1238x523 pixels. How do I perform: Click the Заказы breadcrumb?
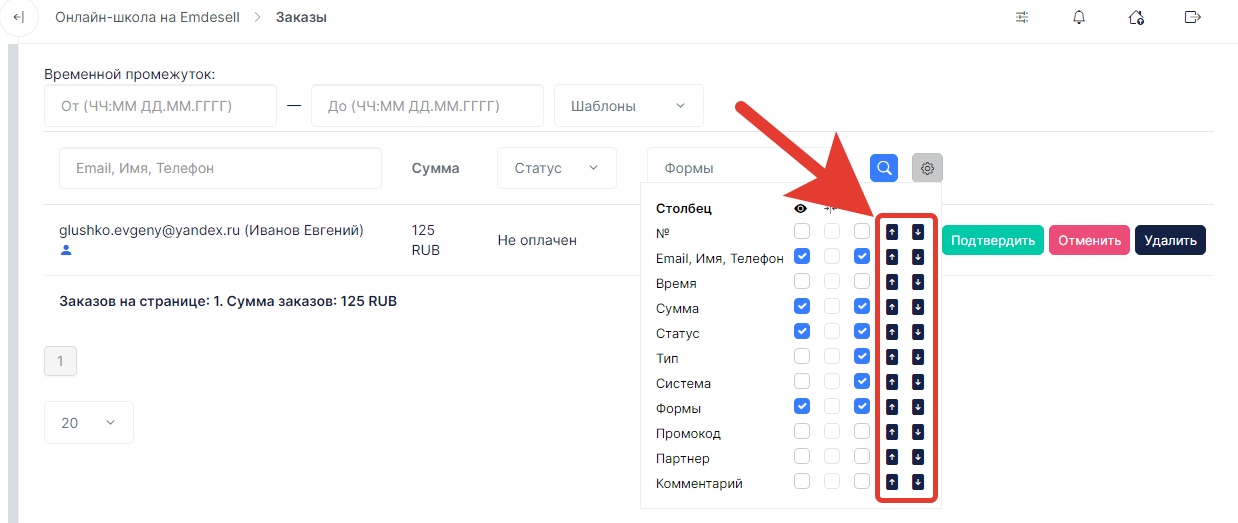301,17
